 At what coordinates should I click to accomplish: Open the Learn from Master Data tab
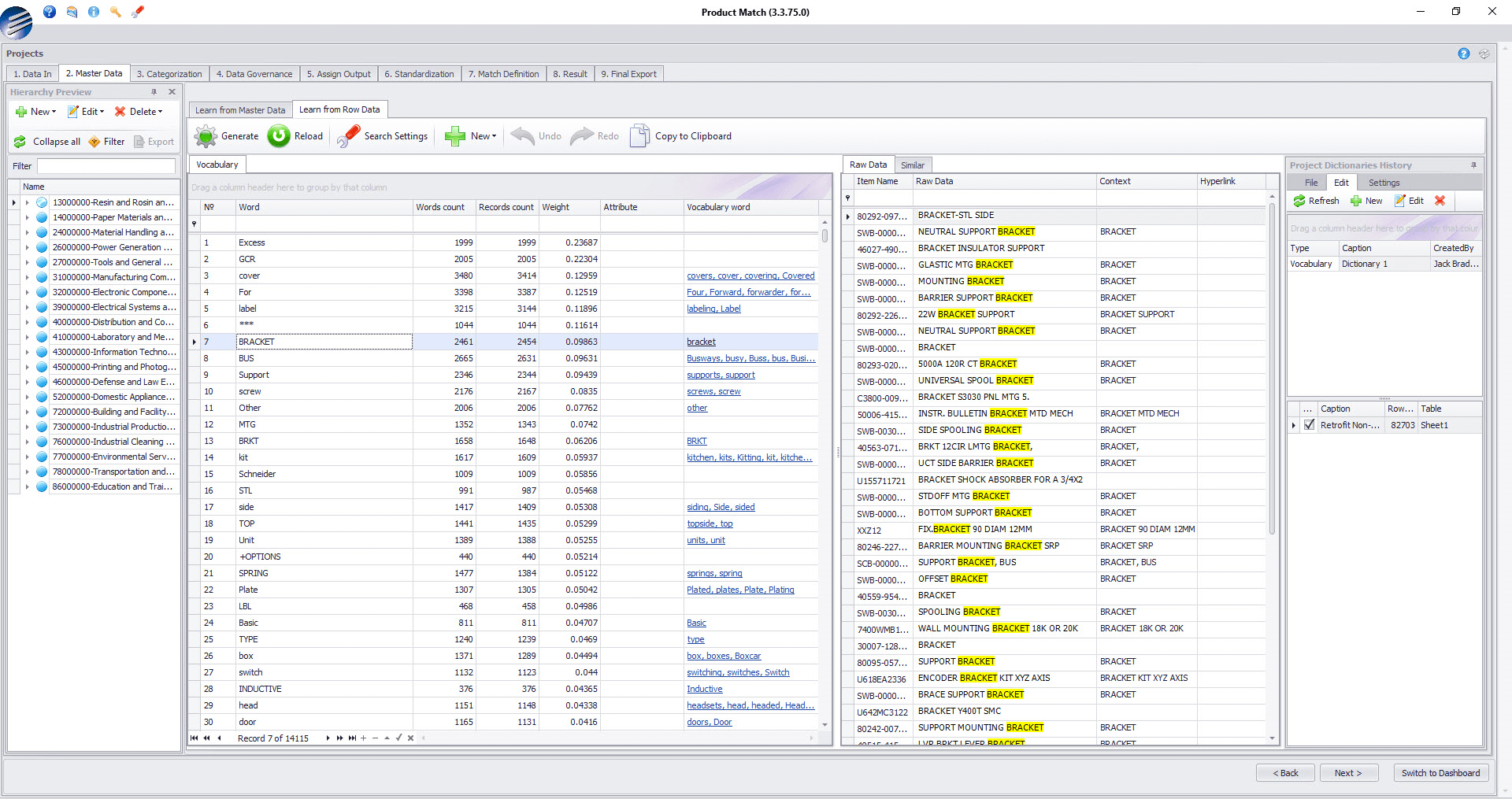[239, 109]
